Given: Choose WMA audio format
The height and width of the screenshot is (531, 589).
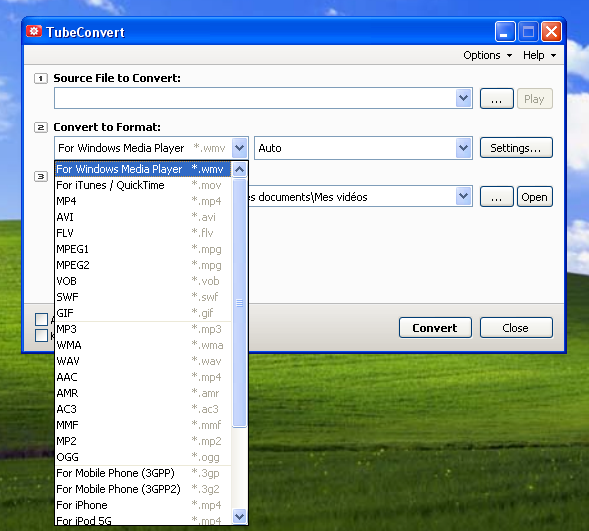Looking at the screenshot, I should (x=143, y=345).
